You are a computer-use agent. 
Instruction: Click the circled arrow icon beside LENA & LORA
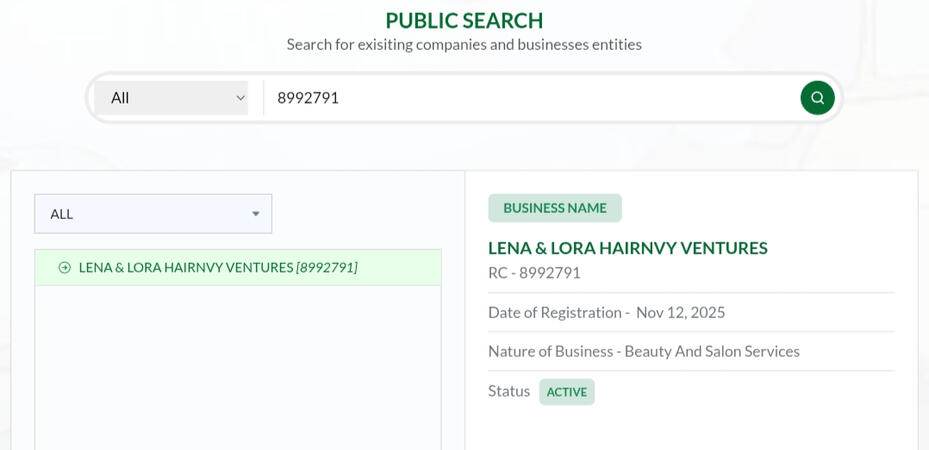tap(65, 268)
